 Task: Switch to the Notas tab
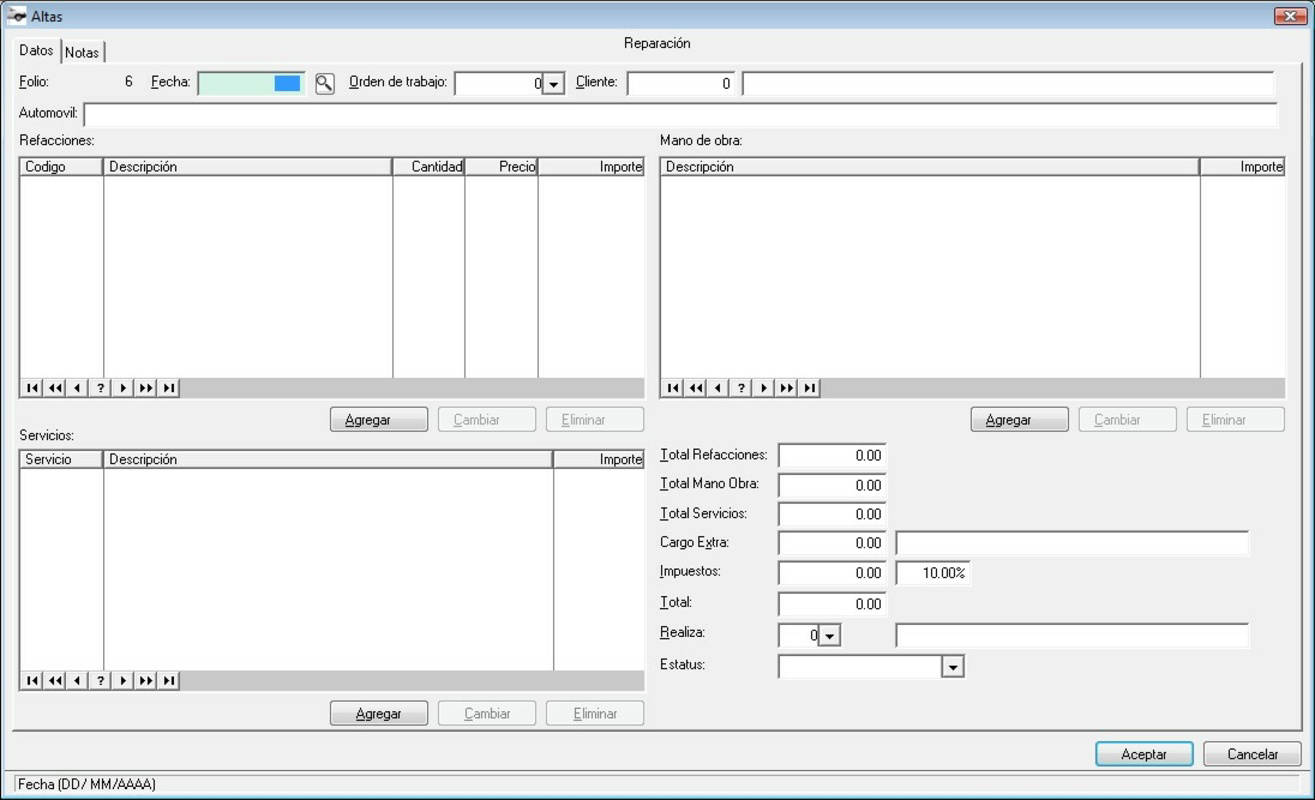point(82,52)
